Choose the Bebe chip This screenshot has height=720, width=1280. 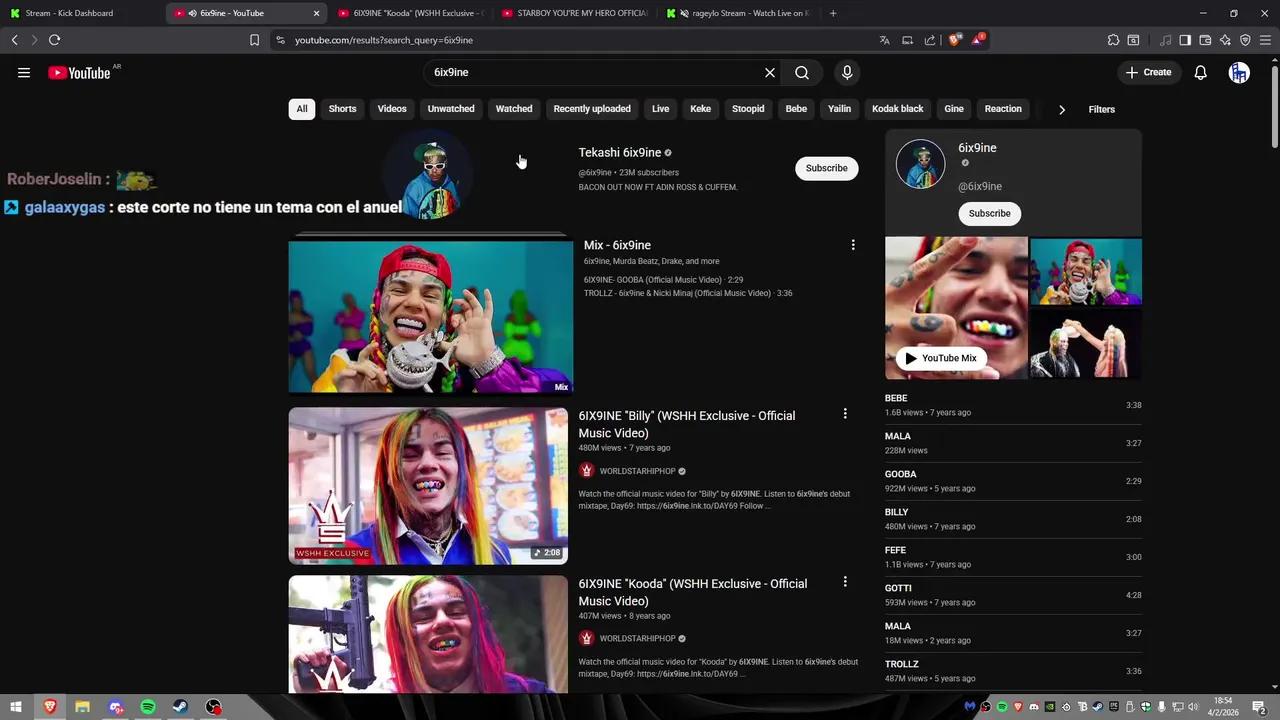tap(796, 109)
